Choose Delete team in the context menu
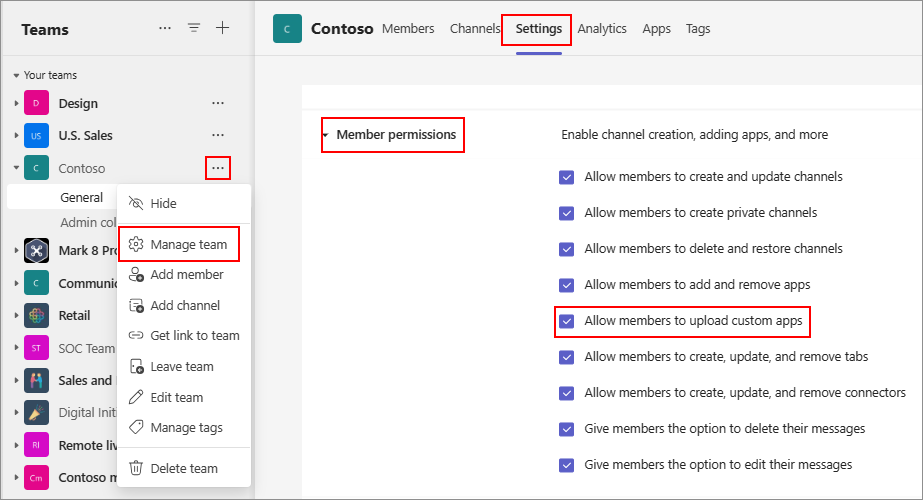Image resolution: width=923 pixels, height=500 pixels. (183, 468)
